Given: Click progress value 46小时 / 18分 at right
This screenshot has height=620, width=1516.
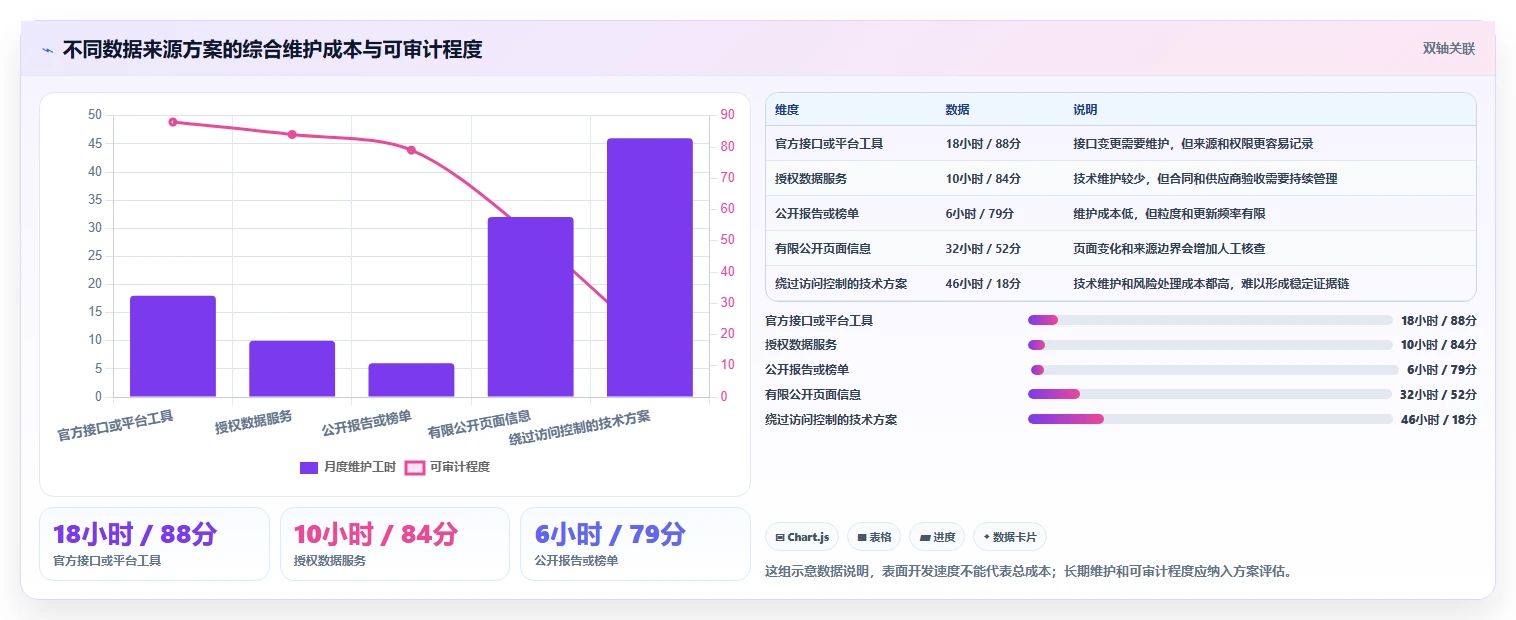Looking at the screenshot, I should point(1438,420).
